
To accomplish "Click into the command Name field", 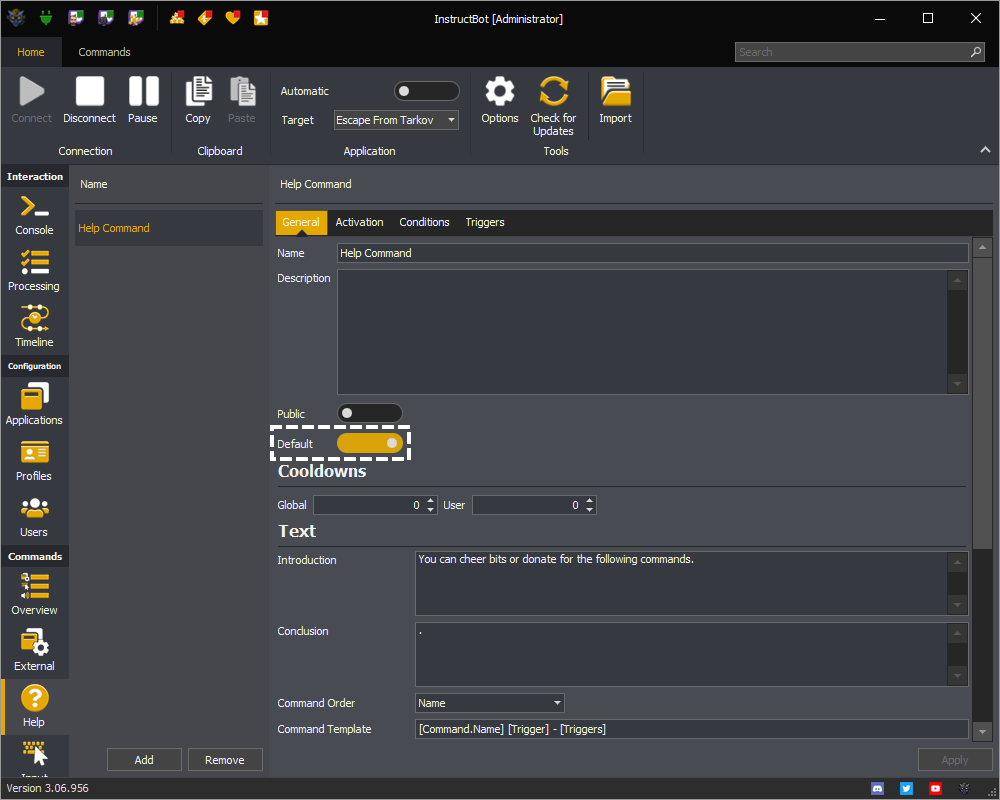I will [652, 253].
